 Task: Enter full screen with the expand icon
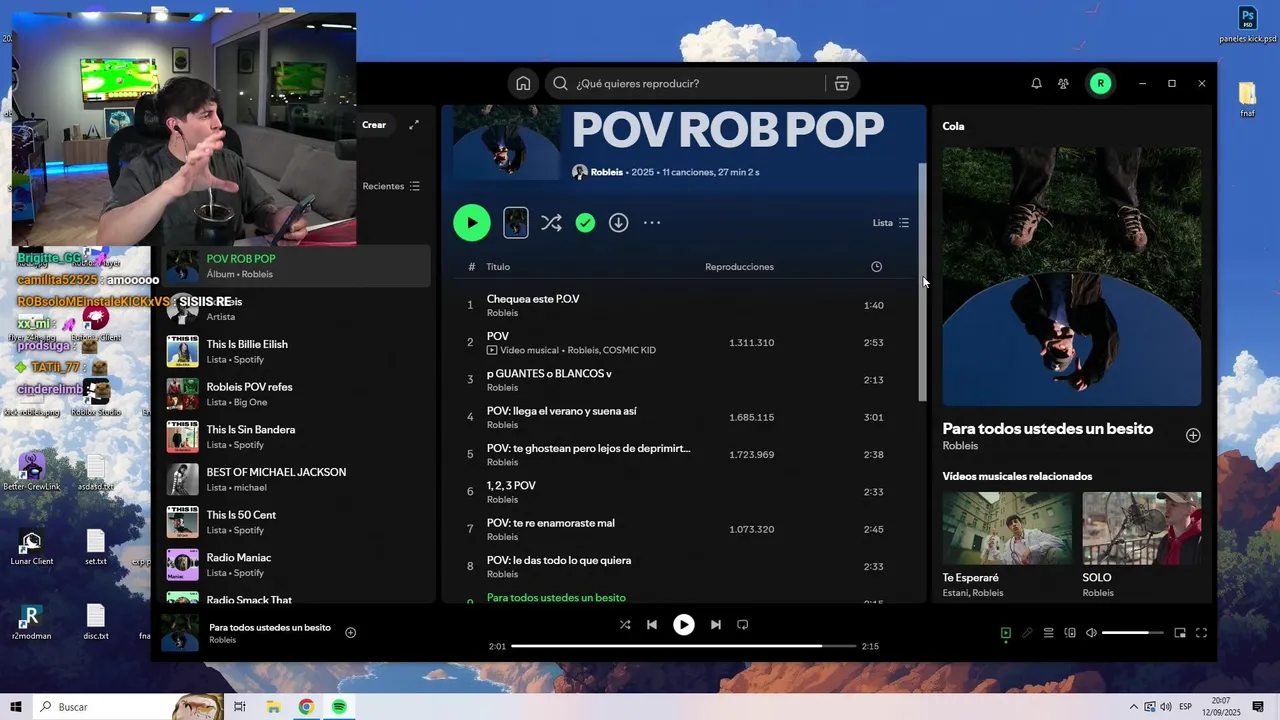pos(1201,633)
